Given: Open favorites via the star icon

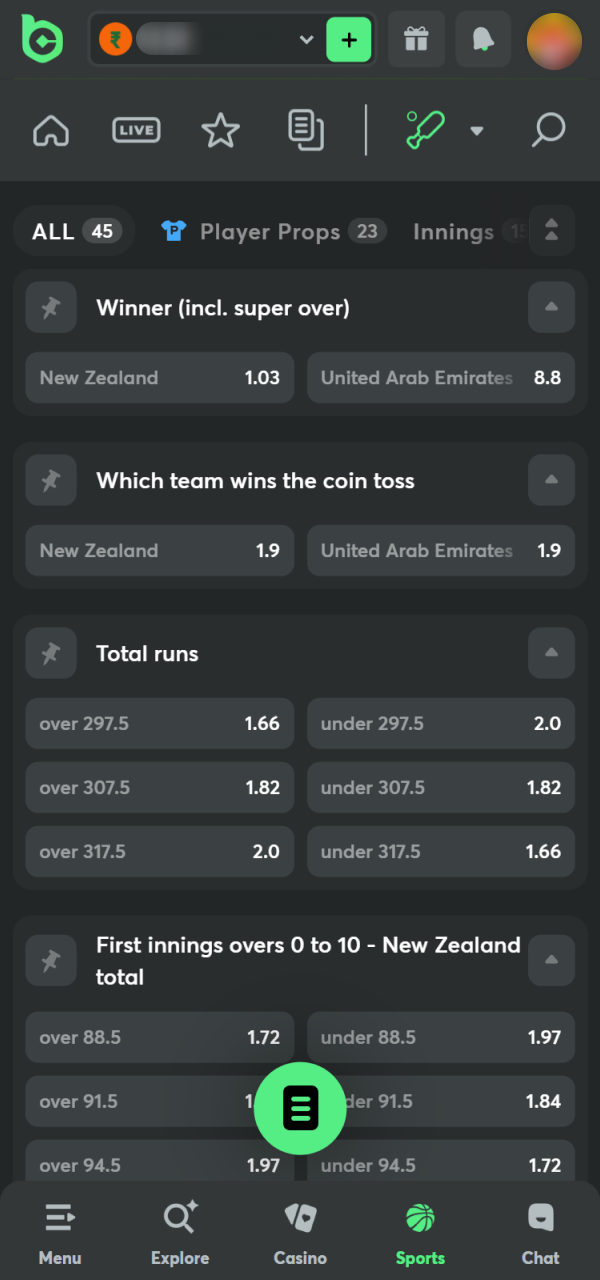Looking at the screenshot, I should click(220, 129).
